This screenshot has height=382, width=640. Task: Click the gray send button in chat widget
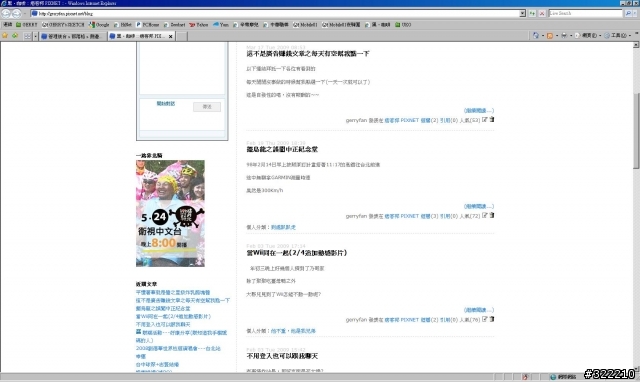pos(207,107)
